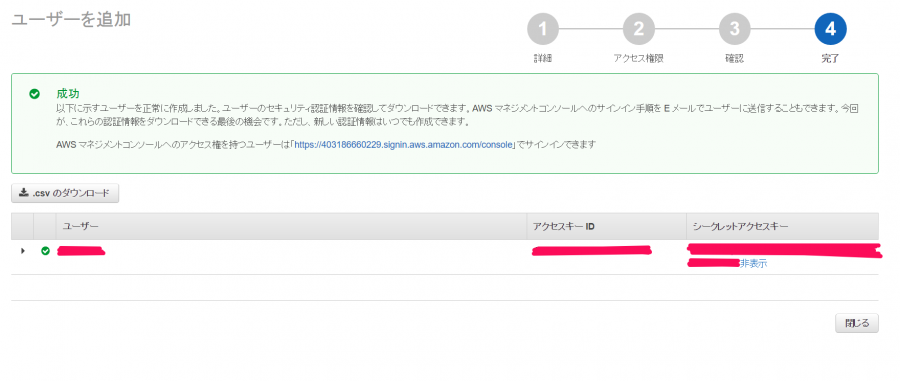900x381 pixels.
Task: Click step 4 完了 circle
Action: [830, 29]
